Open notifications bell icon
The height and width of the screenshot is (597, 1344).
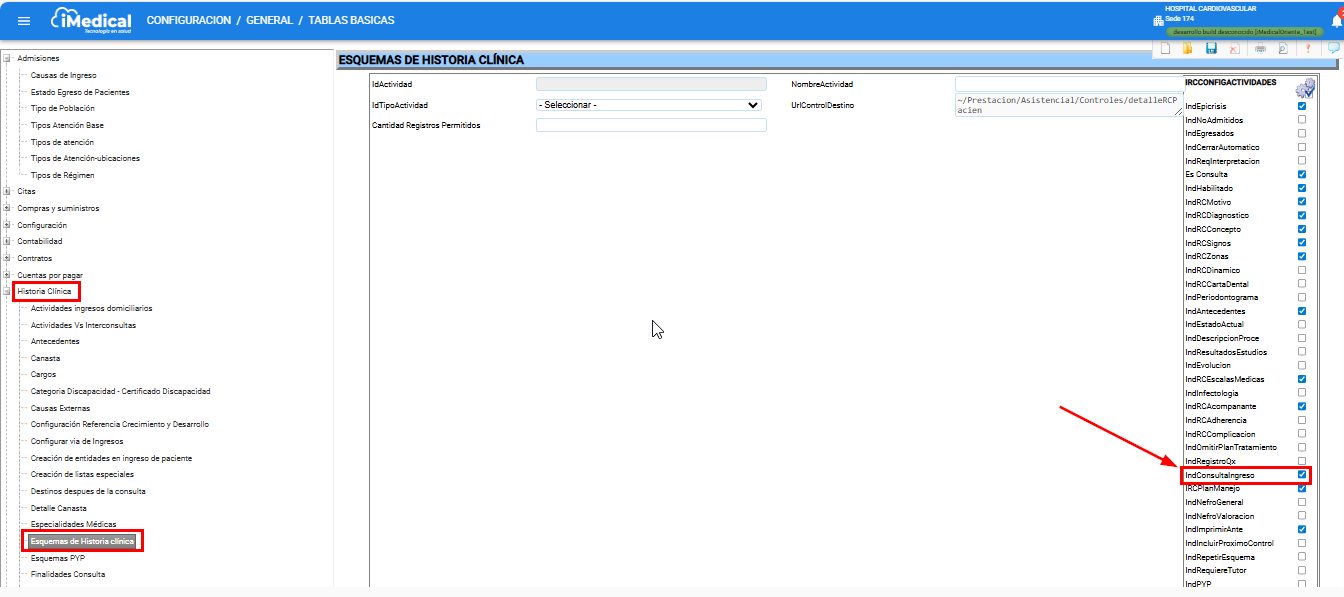[1336, 21]
